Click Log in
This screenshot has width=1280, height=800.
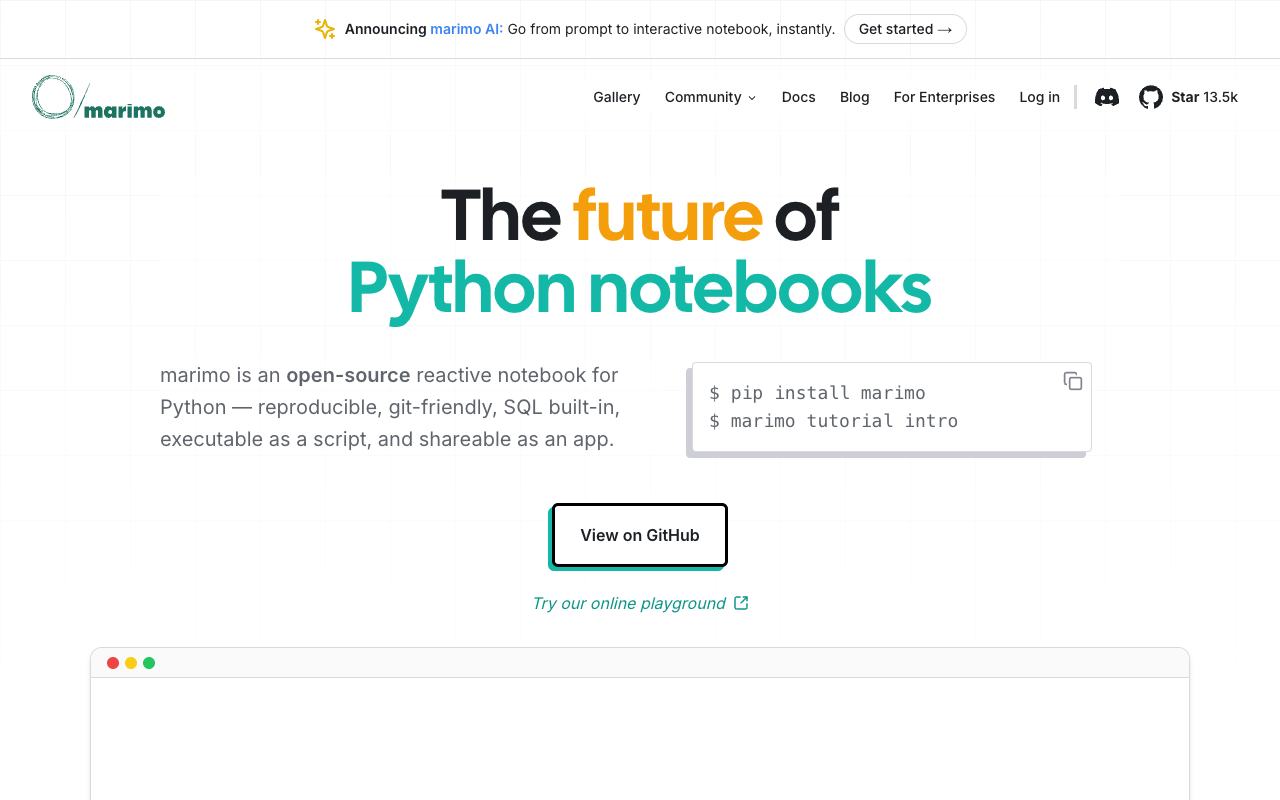1039,97
